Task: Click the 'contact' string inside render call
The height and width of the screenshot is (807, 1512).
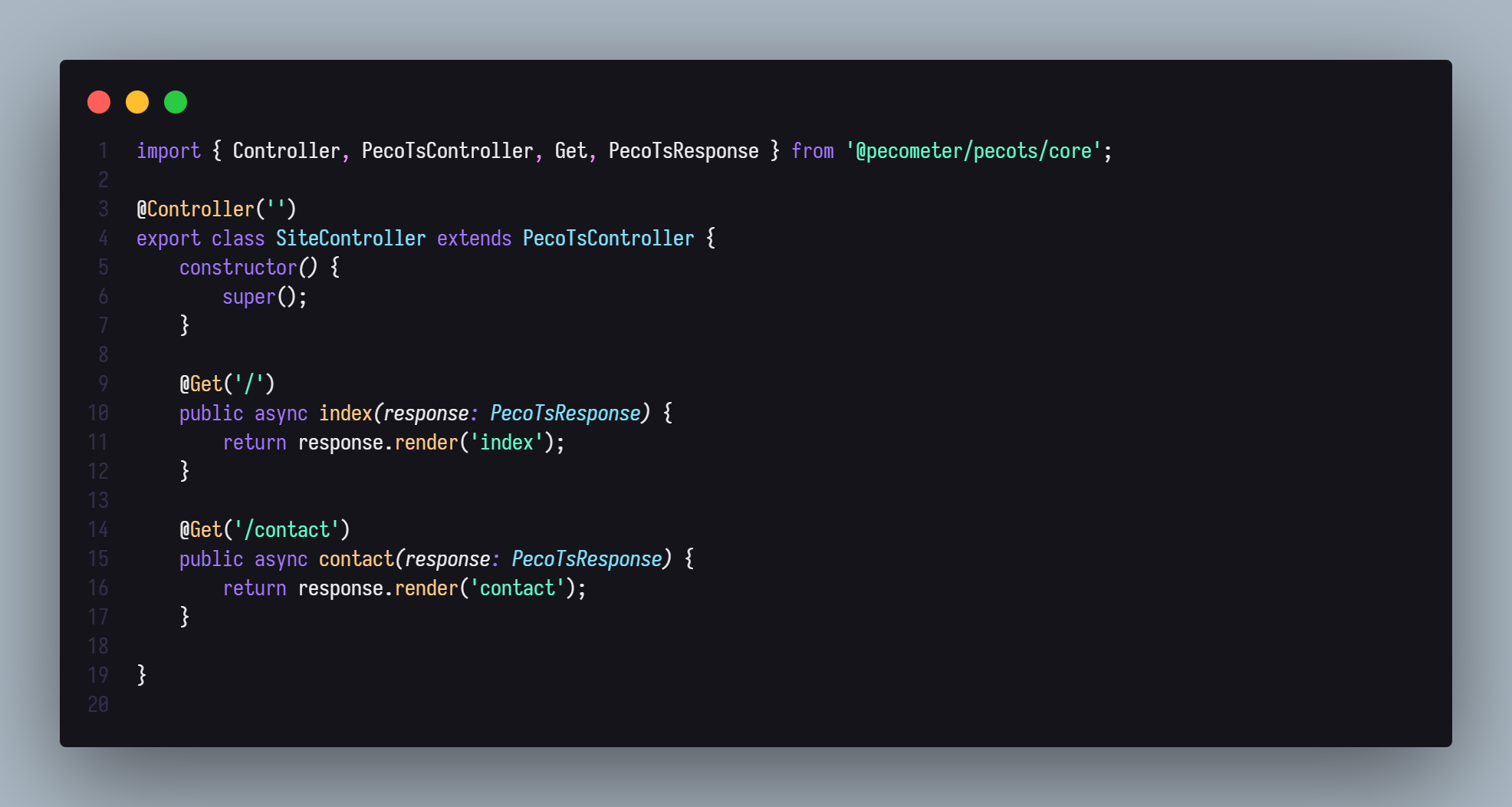Action: tap(517, 588)
